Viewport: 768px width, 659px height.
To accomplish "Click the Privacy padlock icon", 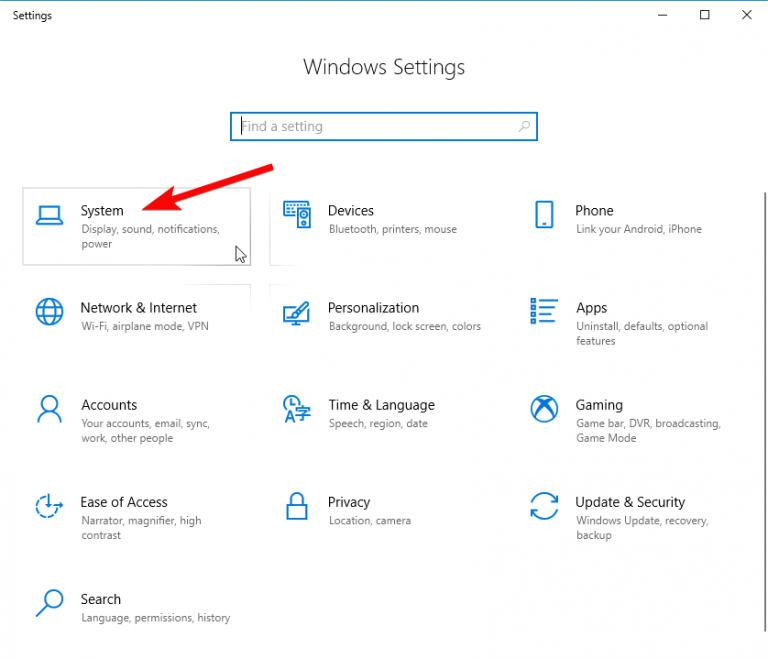I will coord(297,506).
